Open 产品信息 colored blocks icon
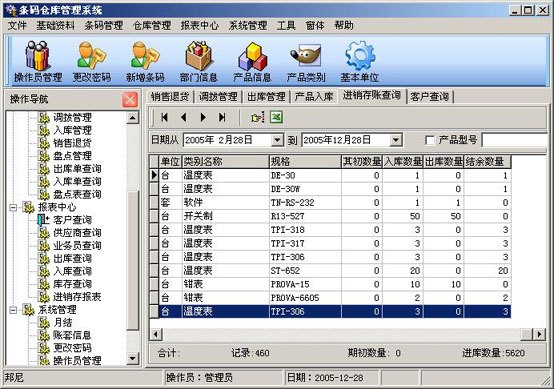The image size is (554, 389). pos(252,61)
